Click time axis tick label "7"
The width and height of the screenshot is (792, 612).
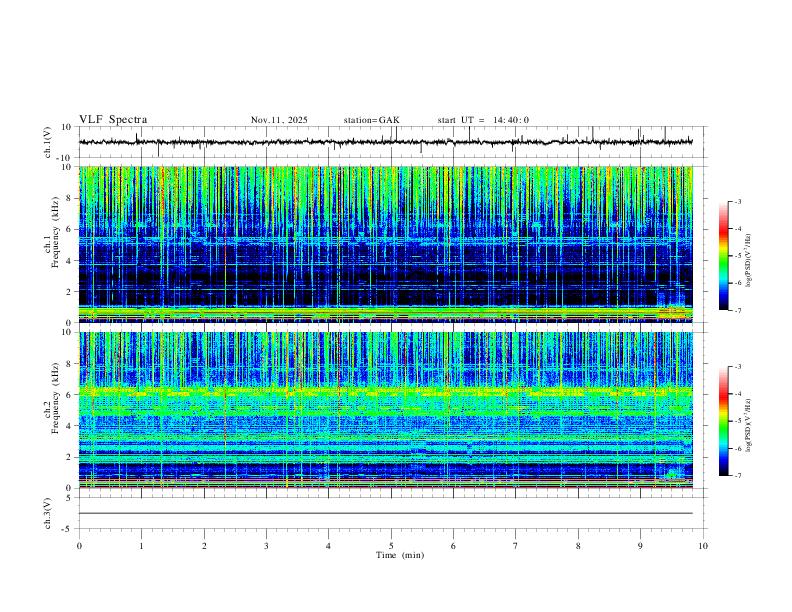[516, 546]
